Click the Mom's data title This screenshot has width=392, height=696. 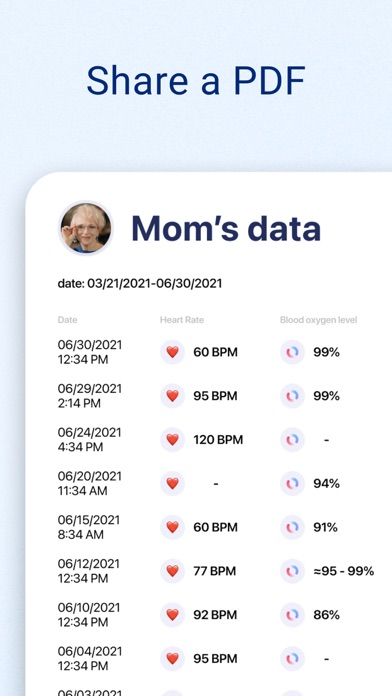click(x=226, y=229)
